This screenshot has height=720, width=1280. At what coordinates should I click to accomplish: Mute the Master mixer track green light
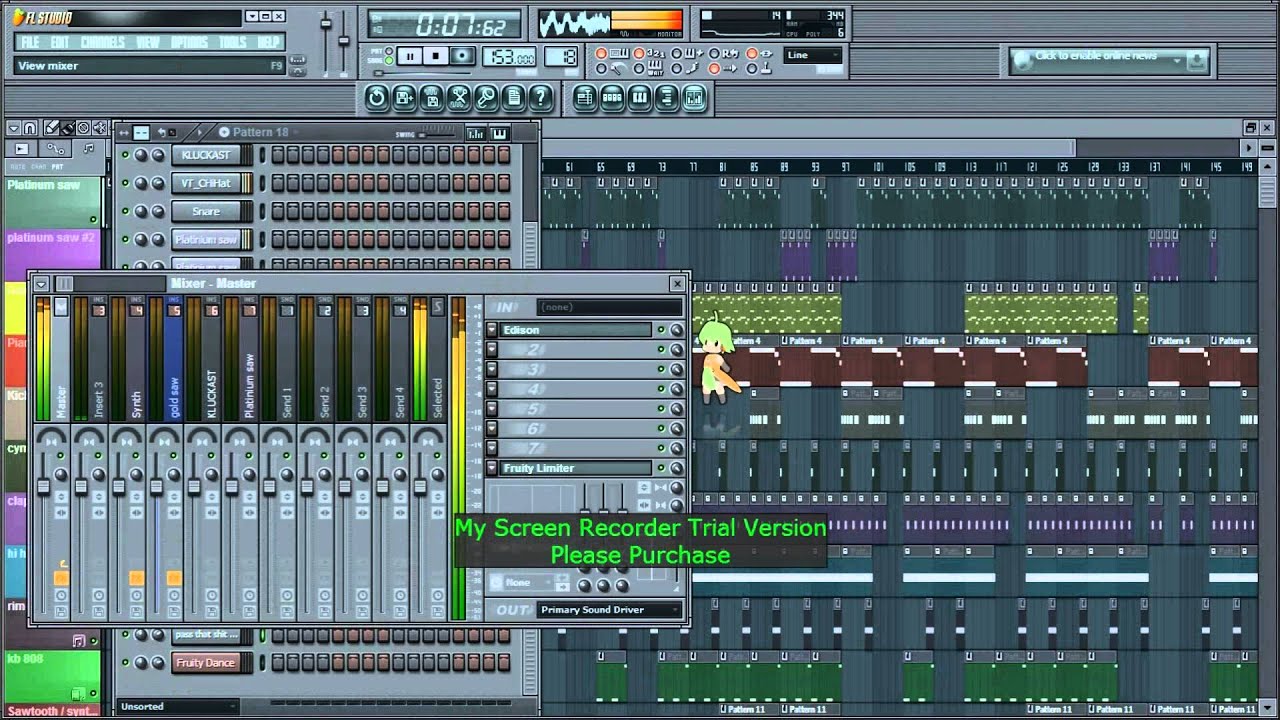60,455
